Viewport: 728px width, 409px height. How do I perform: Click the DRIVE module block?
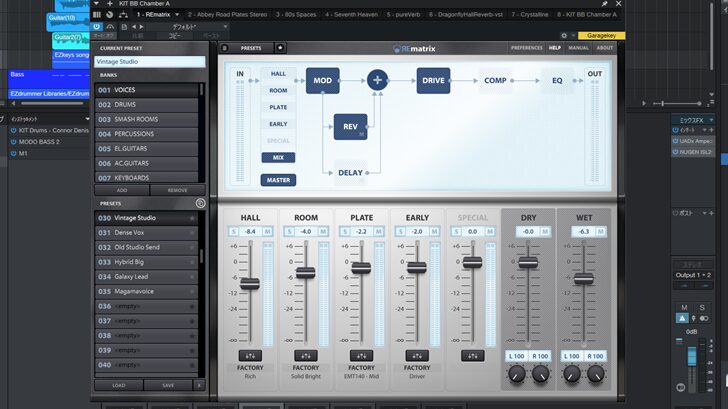click(433, 80)
